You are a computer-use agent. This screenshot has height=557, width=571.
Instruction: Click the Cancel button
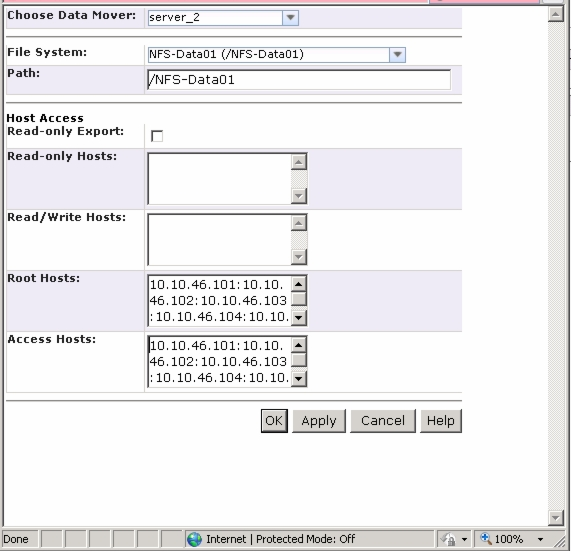tap(383, 421)
